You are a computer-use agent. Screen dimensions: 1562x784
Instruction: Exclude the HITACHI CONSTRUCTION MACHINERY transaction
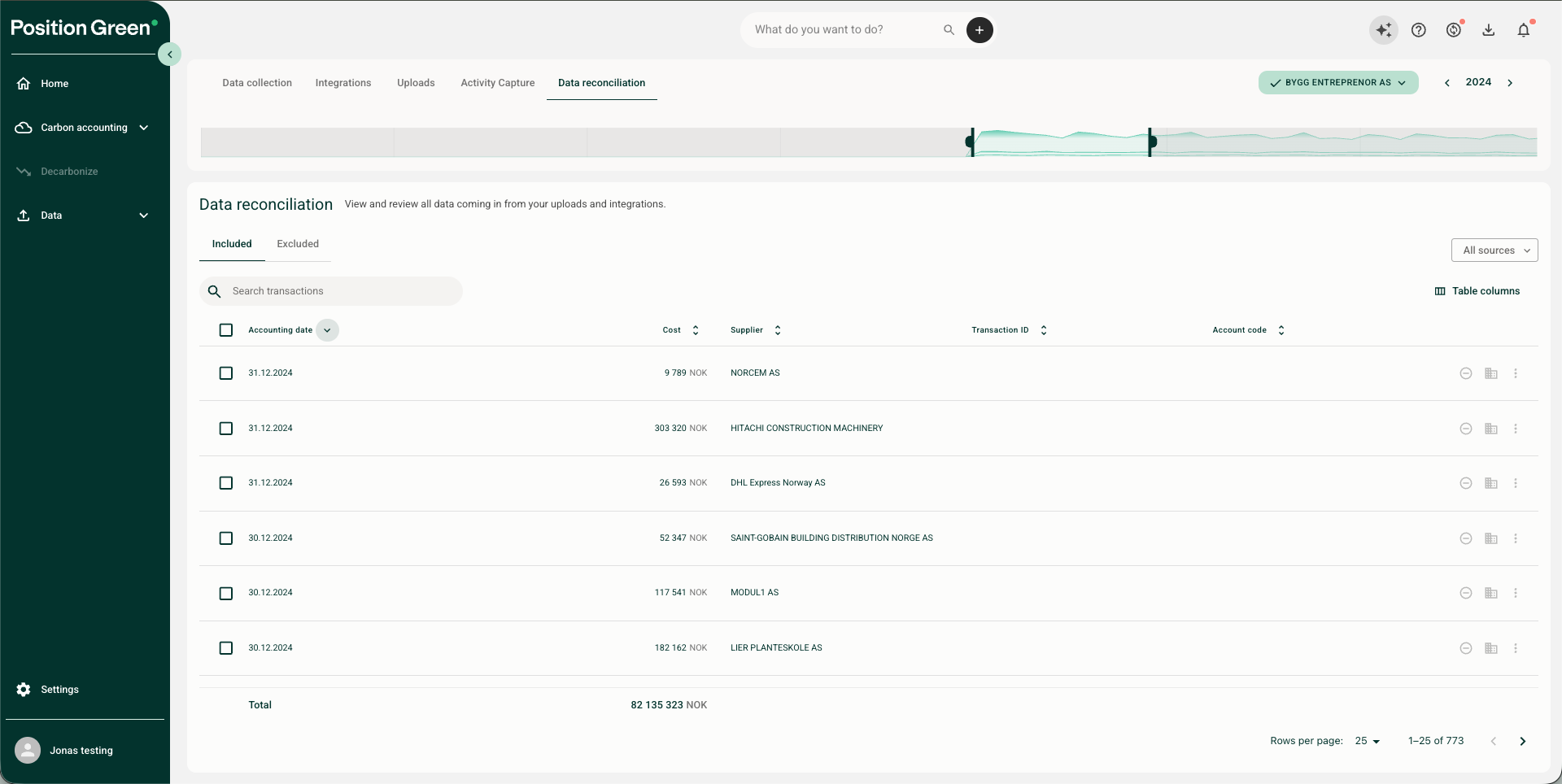1466,429
